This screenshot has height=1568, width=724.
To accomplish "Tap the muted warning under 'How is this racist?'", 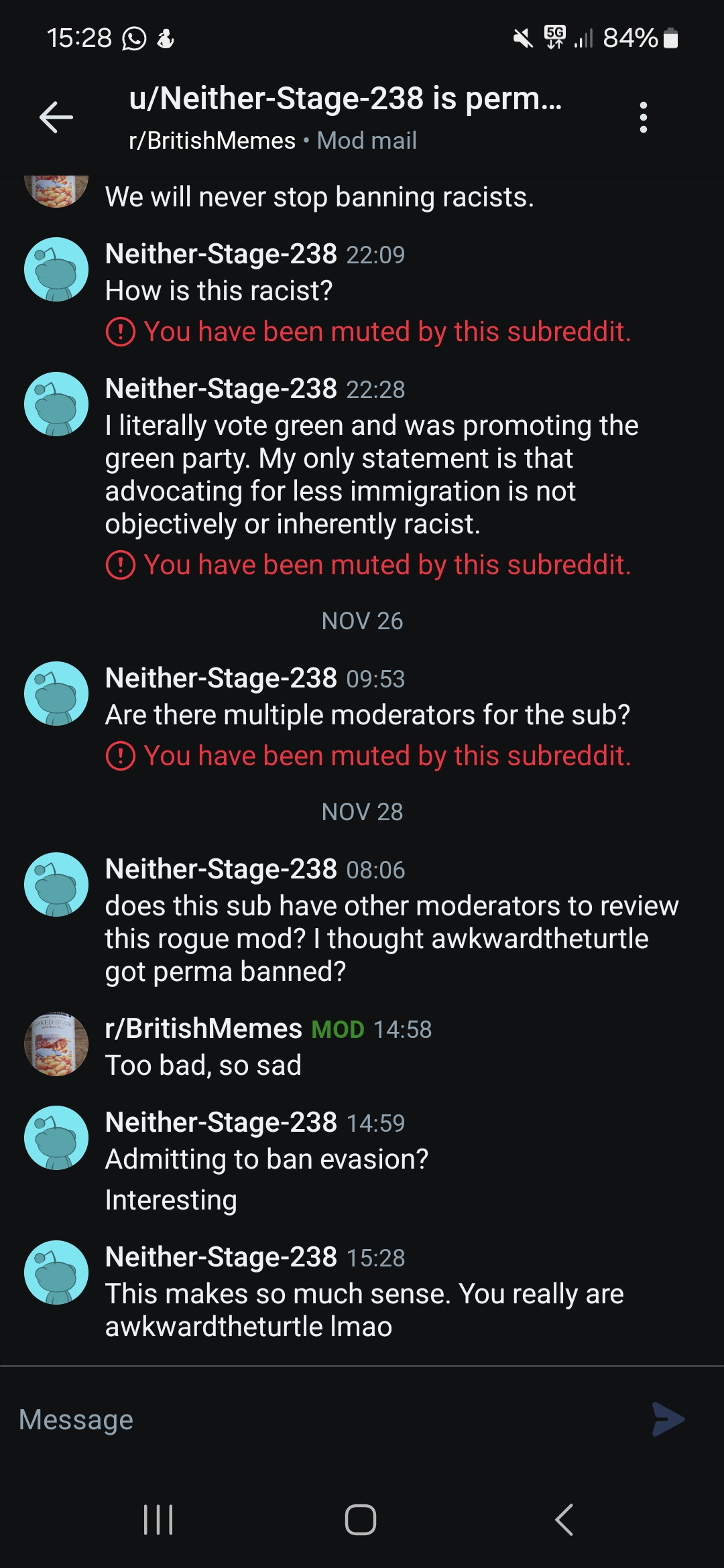I will 369,332.
